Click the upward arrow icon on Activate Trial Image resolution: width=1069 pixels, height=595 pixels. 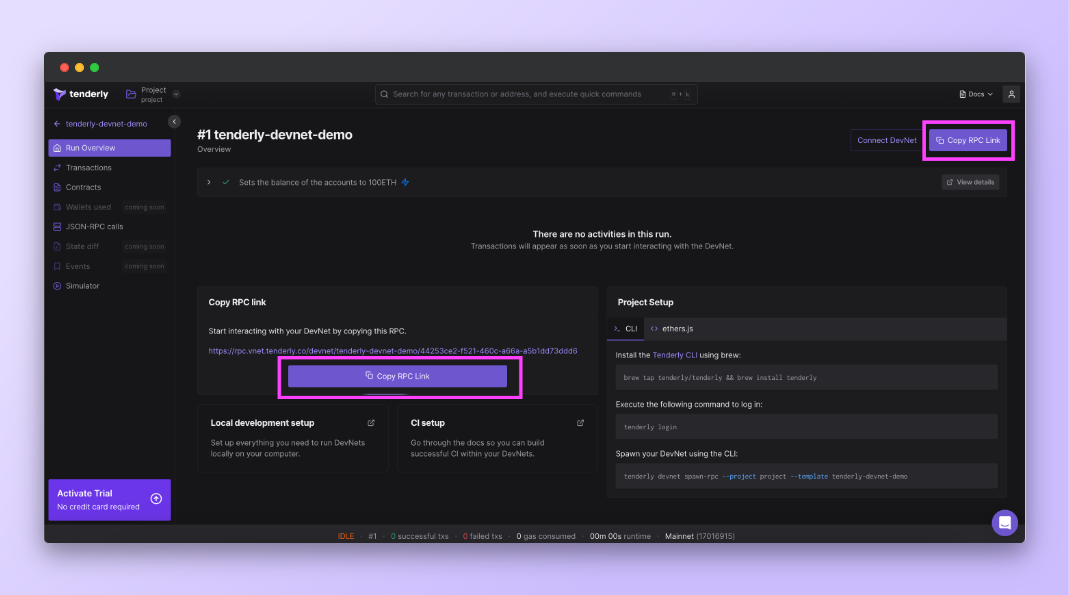156,498
